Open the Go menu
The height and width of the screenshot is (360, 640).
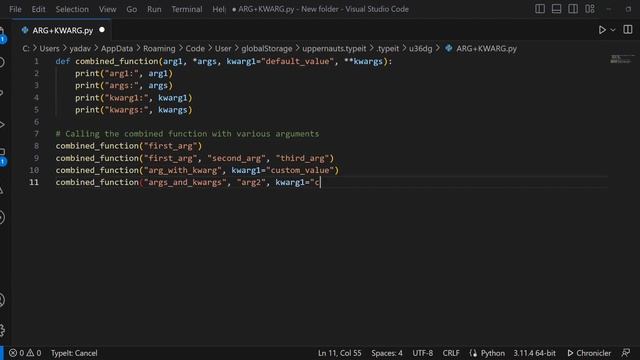tap(131, 9)
